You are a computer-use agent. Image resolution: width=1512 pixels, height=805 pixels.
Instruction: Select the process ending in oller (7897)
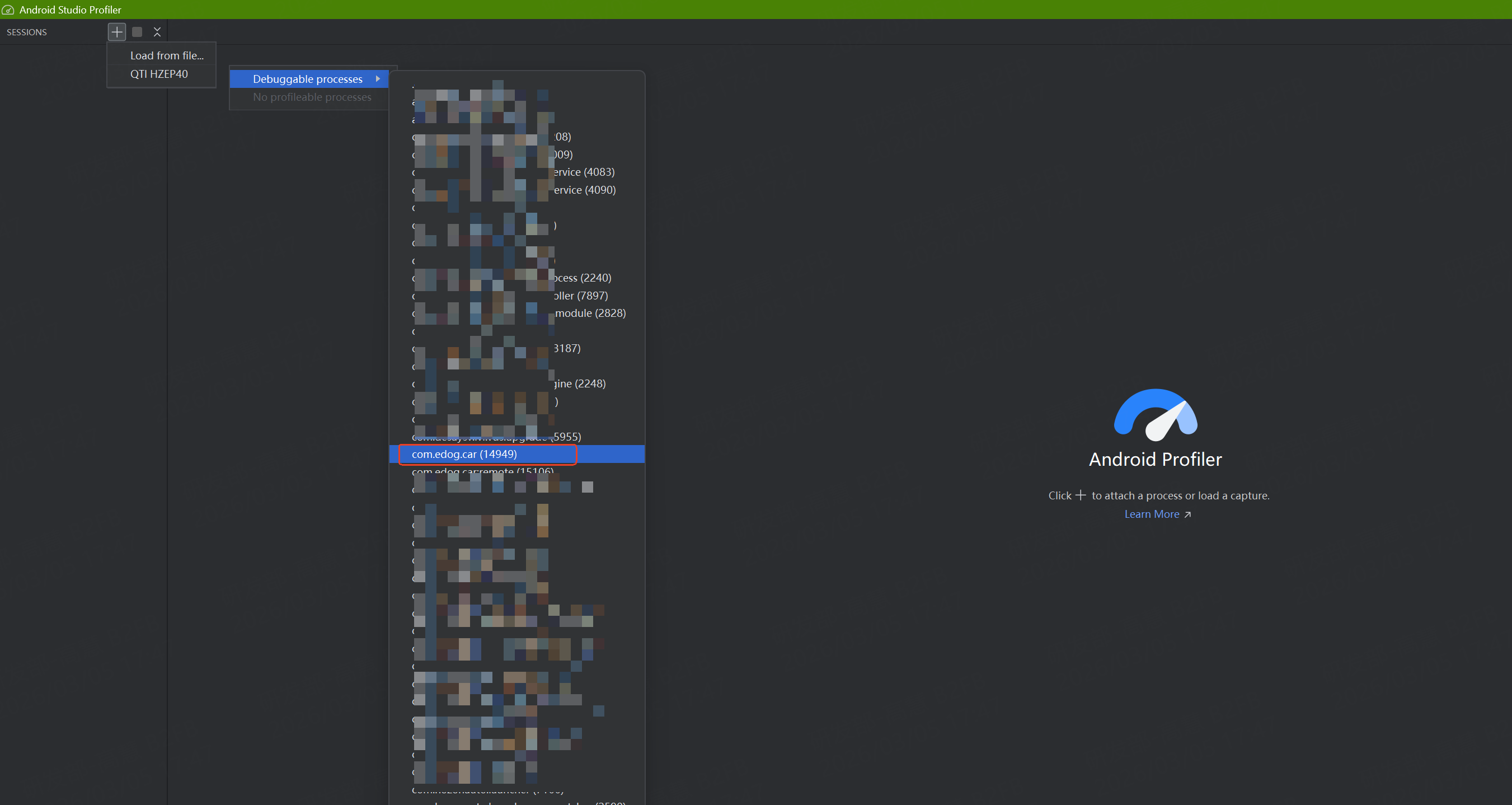(x=516, y=296)
